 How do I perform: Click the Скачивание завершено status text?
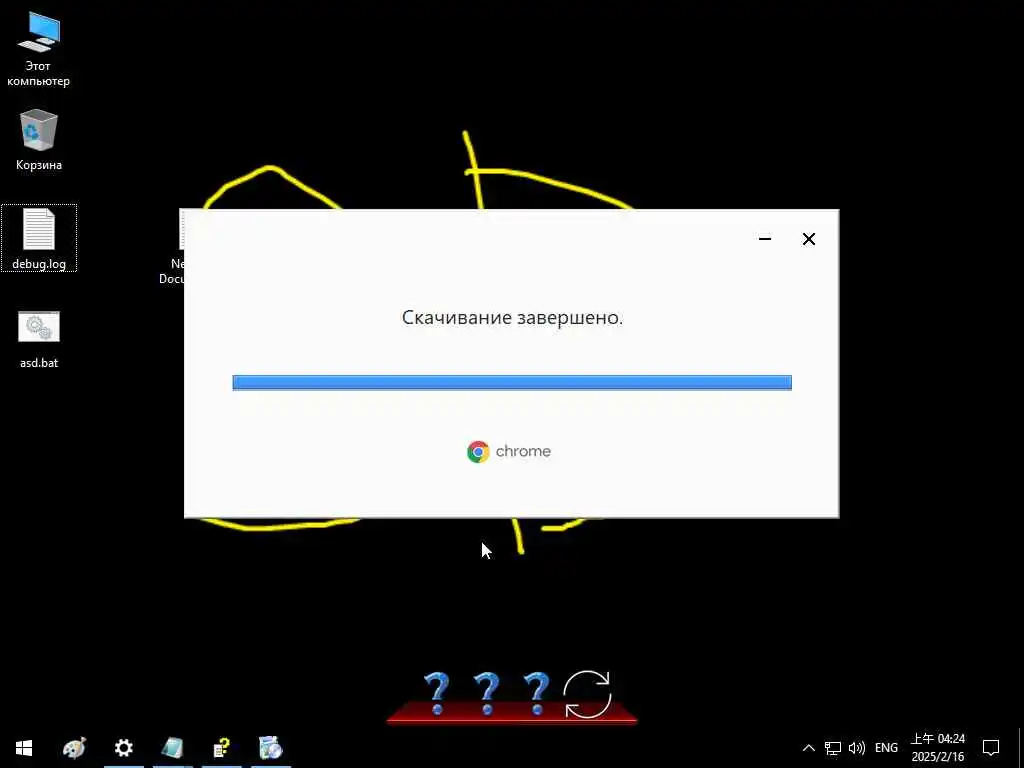pyautogui.click(x=512, y=318)
